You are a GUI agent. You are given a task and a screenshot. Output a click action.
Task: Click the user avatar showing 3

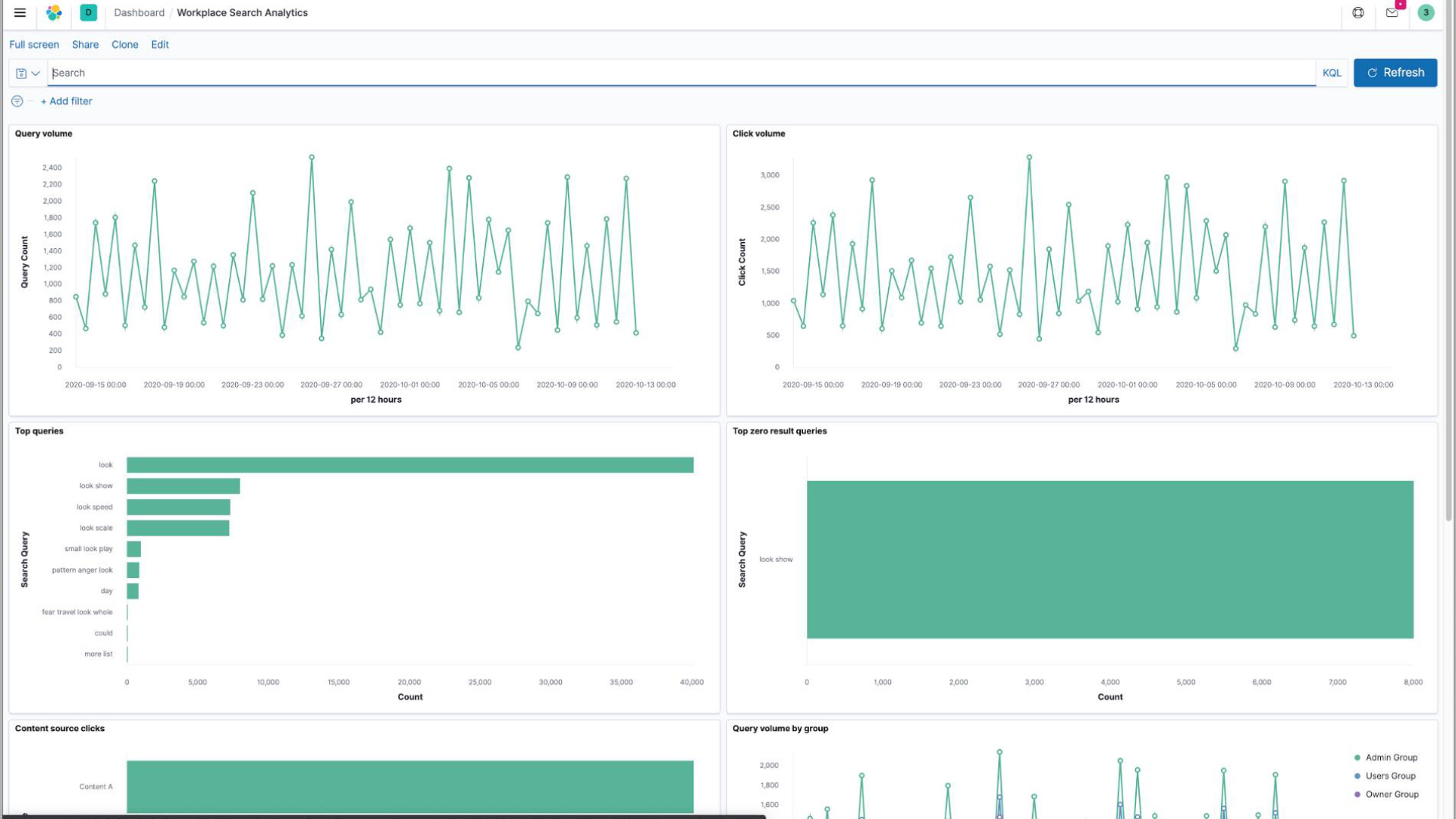[1425, 12]
